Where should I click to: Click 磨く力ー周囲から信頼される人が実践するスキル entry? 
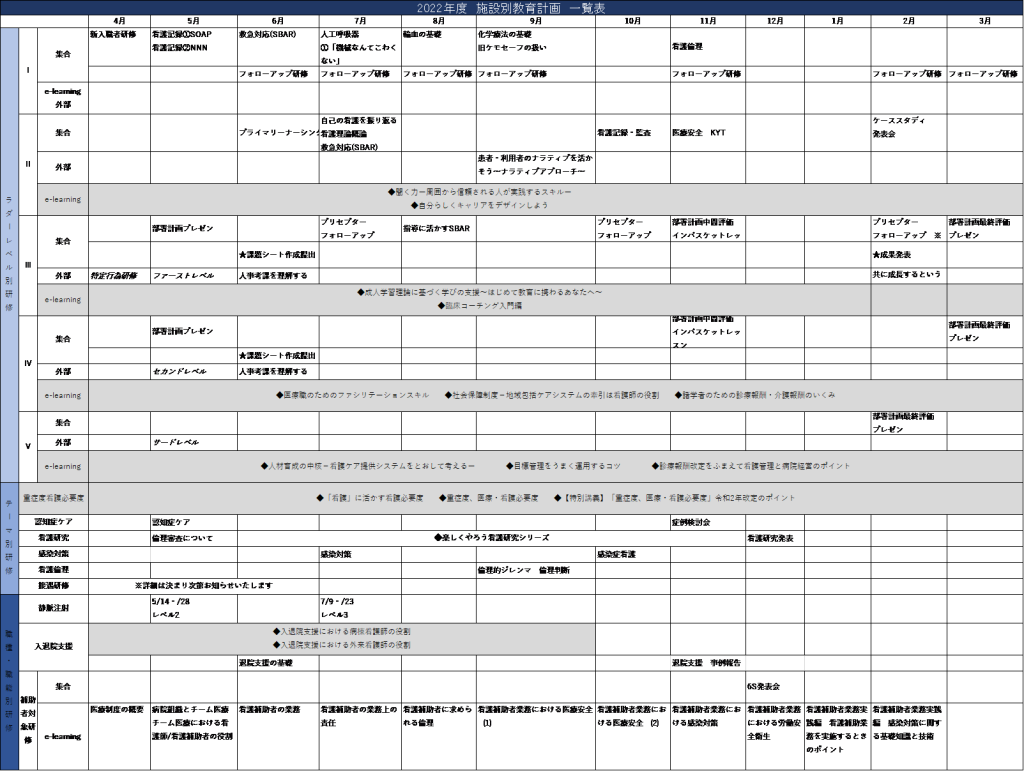[479, 191]
